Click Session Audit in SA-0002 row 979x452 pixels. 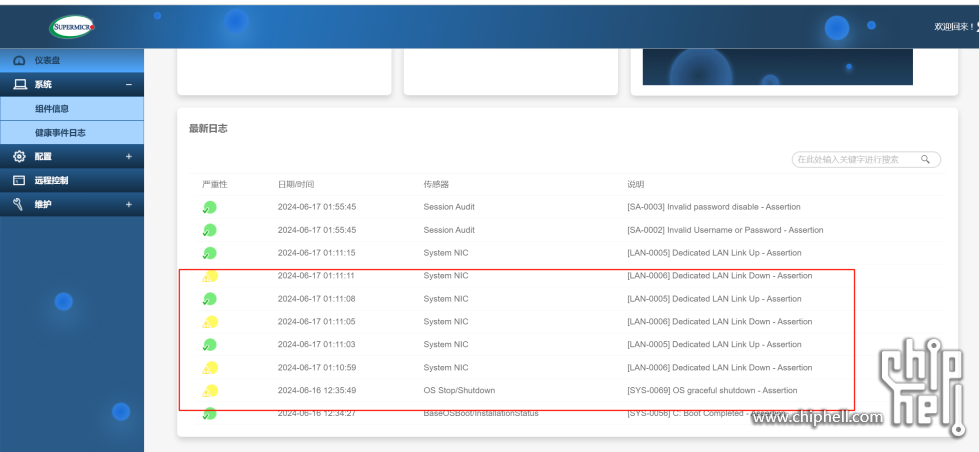click(x=449, y=230)
